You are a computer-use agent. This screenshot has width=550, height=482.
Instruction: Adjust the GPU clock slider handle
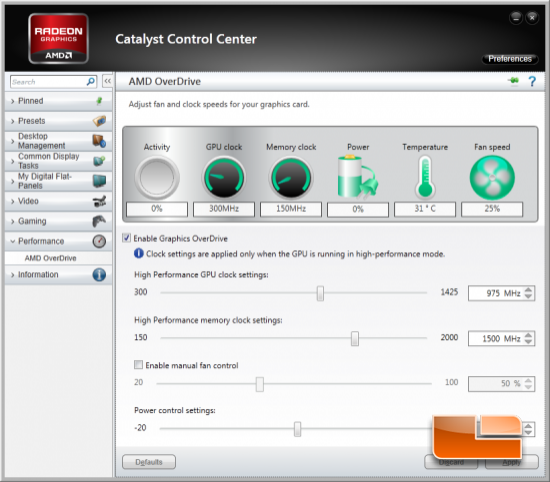(320, 293)
